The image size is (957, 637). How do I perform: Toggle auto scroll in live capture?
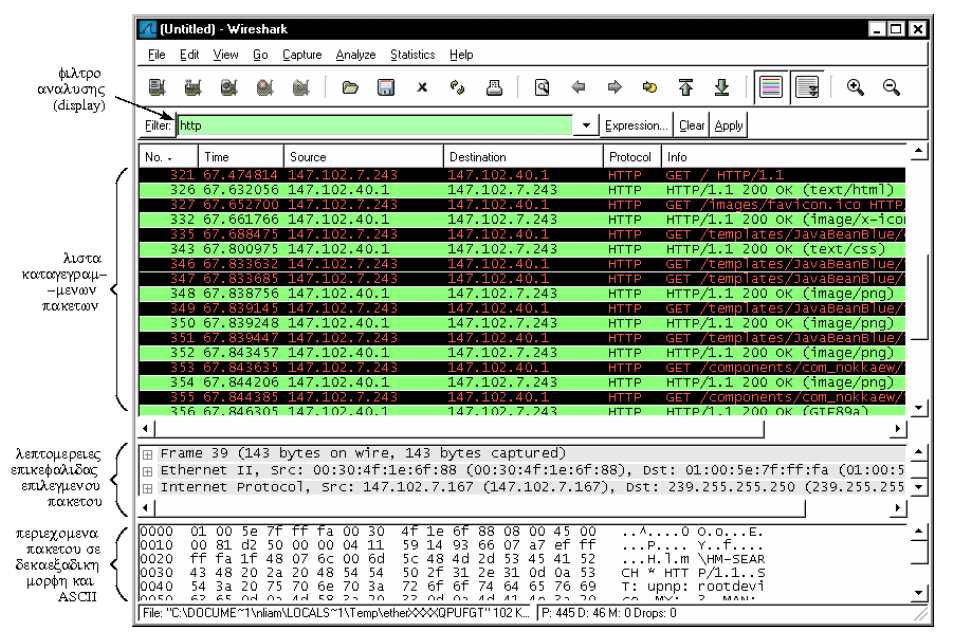[x=807, y=87]
